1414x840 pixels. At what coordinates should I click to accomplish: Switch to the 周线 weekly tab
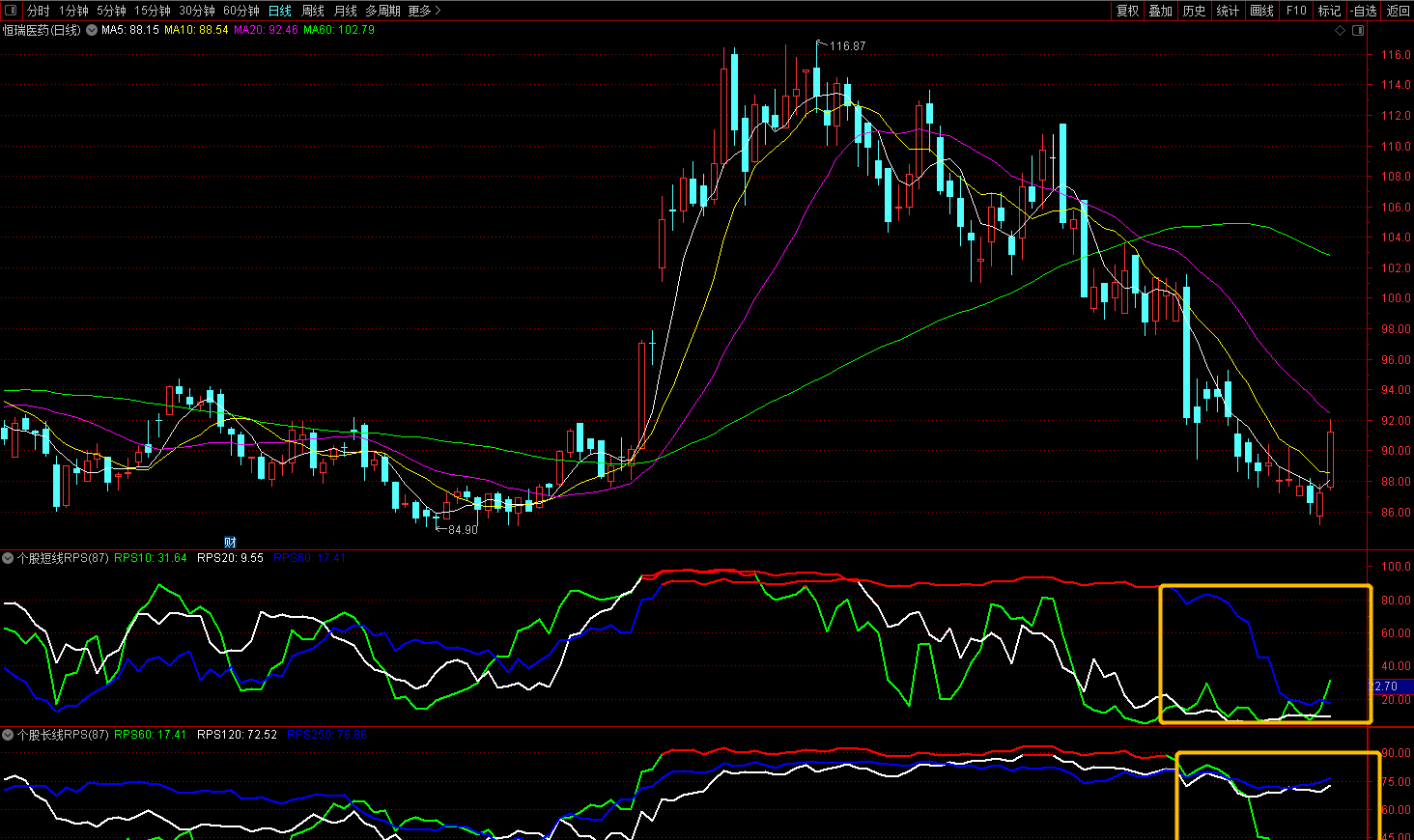coord(313,11)
